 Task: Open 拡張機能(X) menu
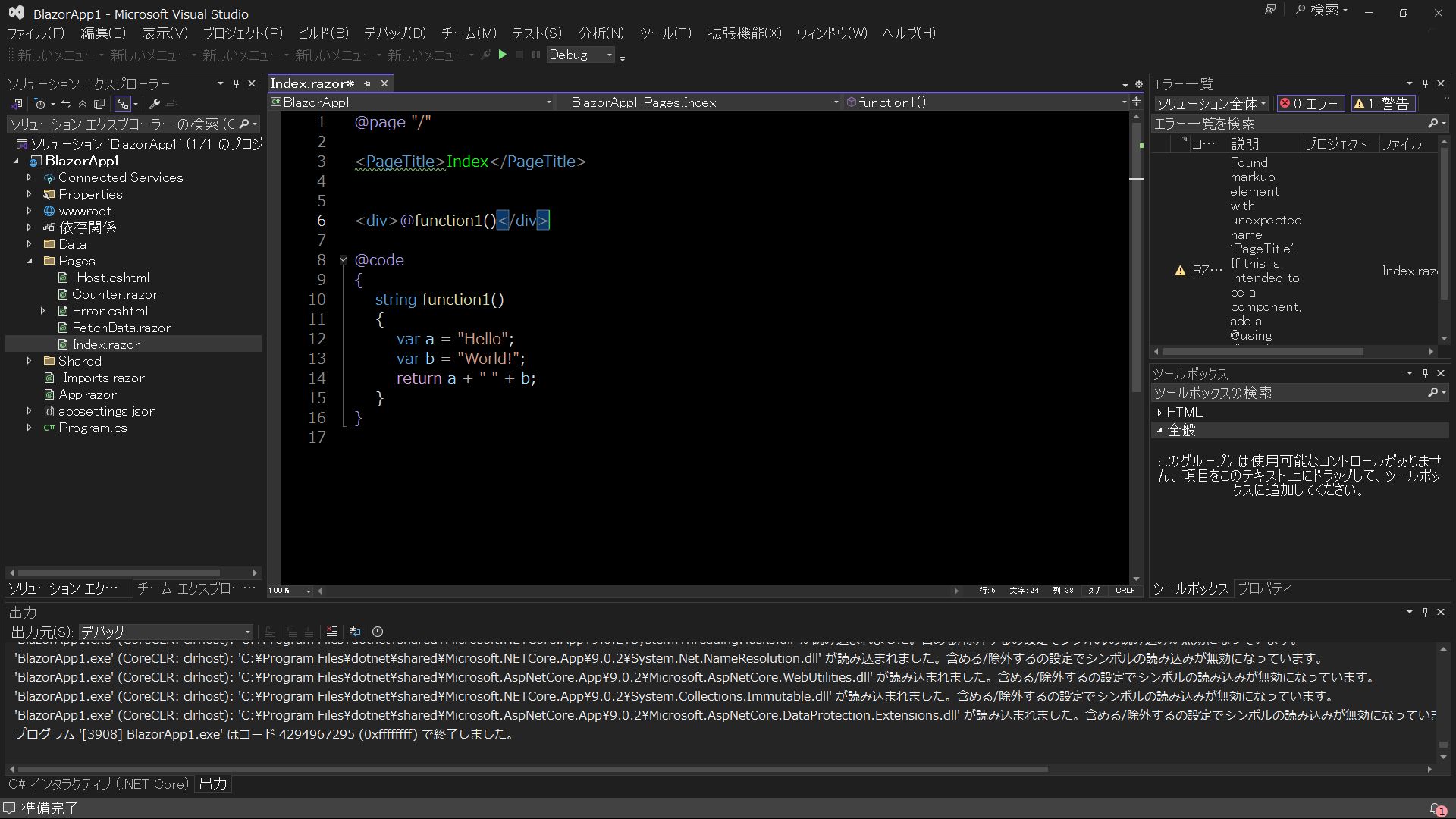(x=745, y=33)
